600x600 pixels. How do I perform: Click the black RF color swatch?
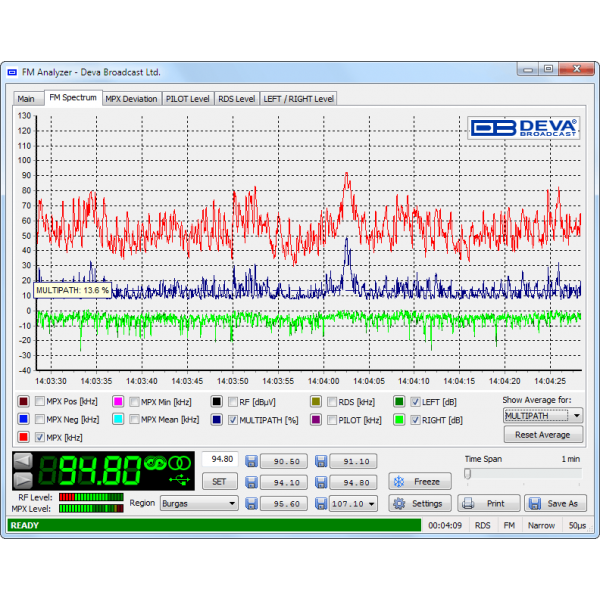[217, 401]
